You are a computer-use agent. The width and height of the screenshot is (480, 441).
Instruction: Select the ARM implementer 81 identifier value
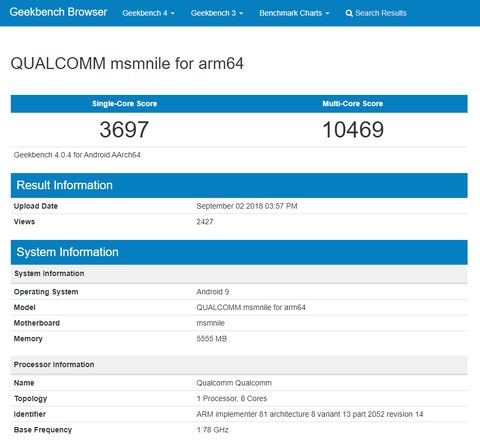click(x=310, y=414)
